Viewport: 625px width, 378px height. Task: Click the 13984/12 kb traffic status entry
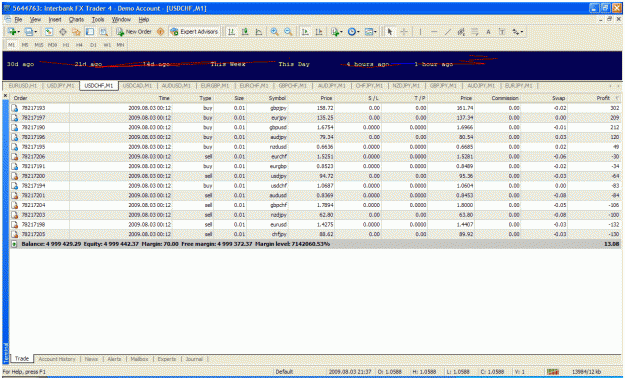click(586, 372)
